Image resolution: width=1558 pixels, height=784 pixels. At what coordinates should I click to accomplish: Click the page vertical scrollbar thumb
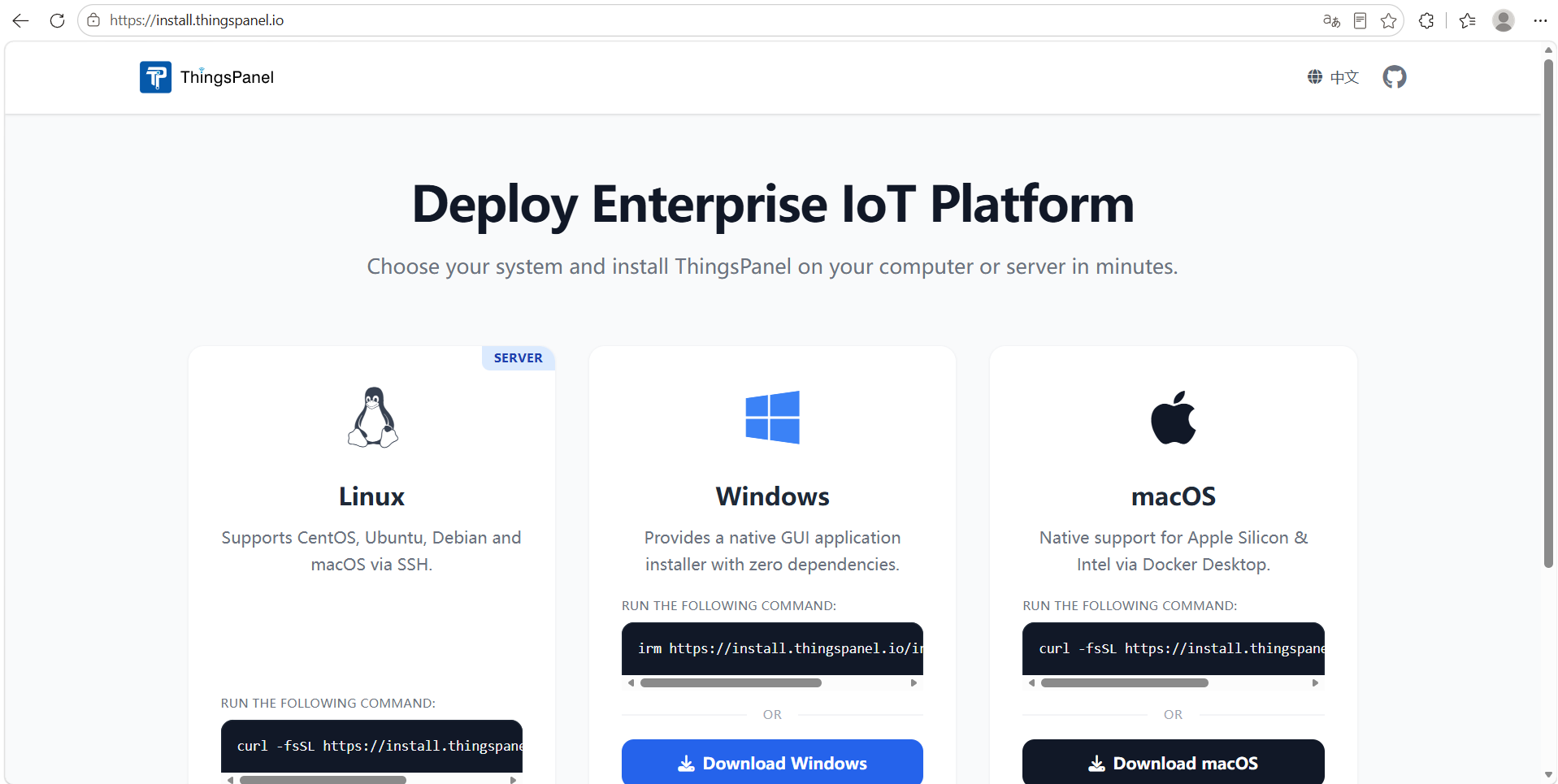tap(1549, 313)
